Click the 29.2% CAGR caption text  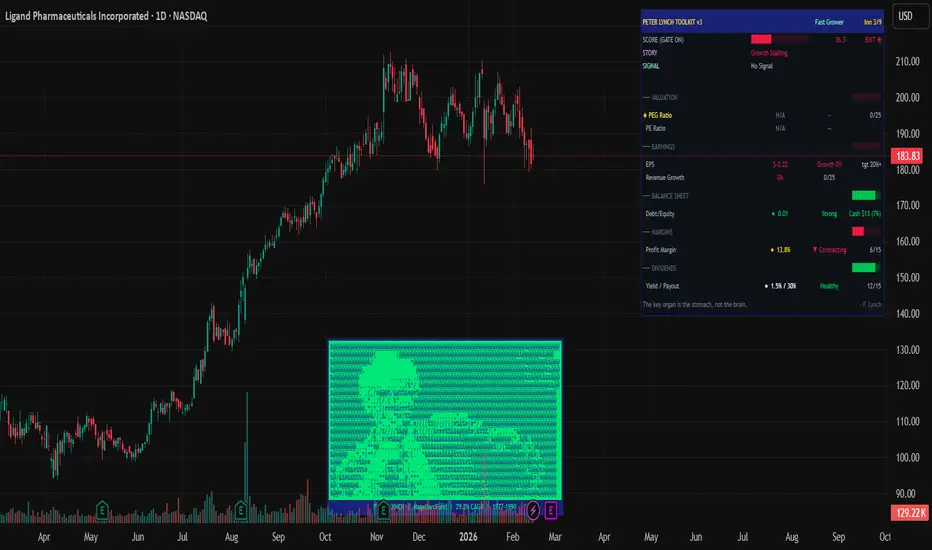click(x=470, y=507)
